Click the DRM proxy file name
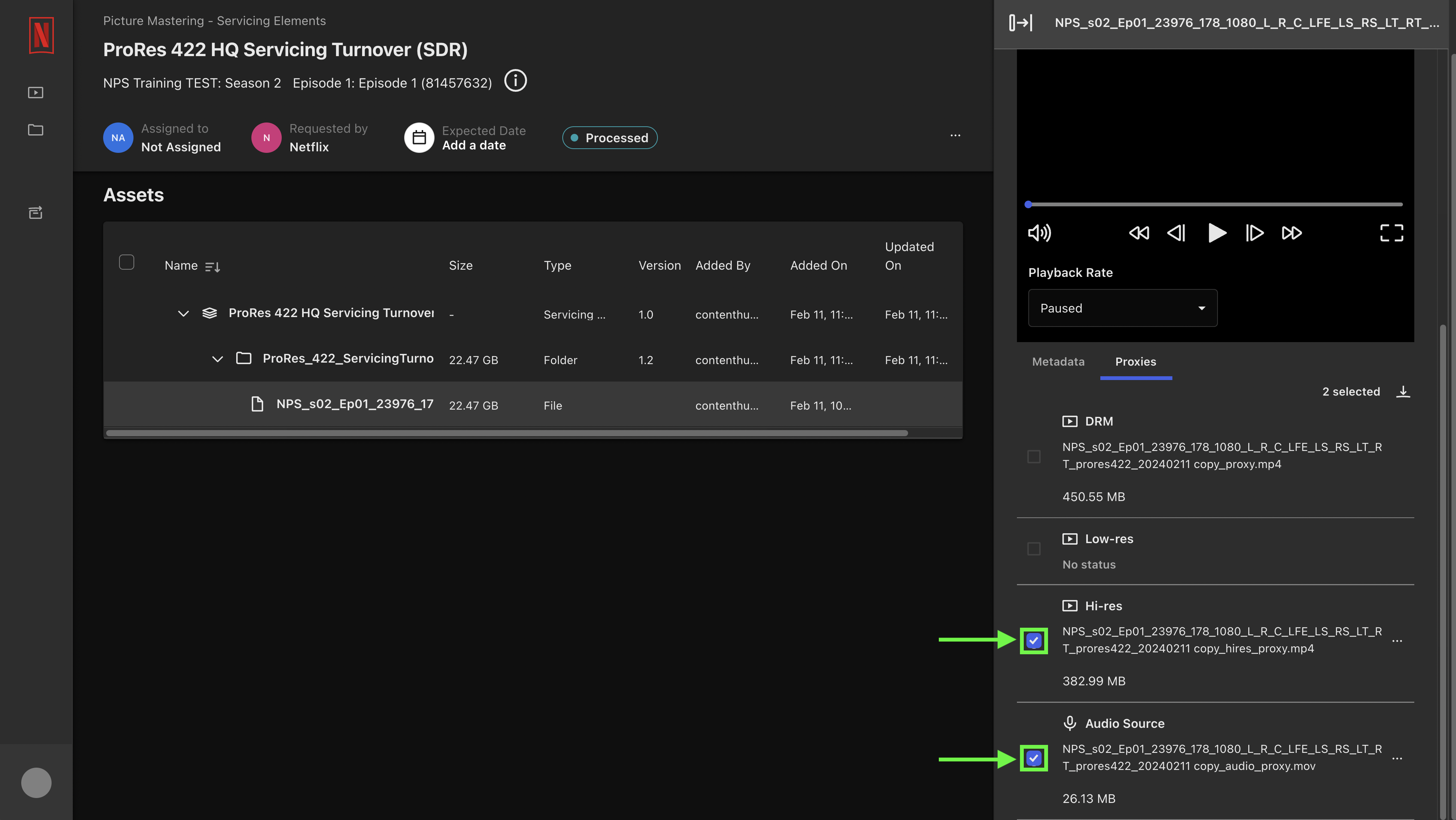 1222,455
